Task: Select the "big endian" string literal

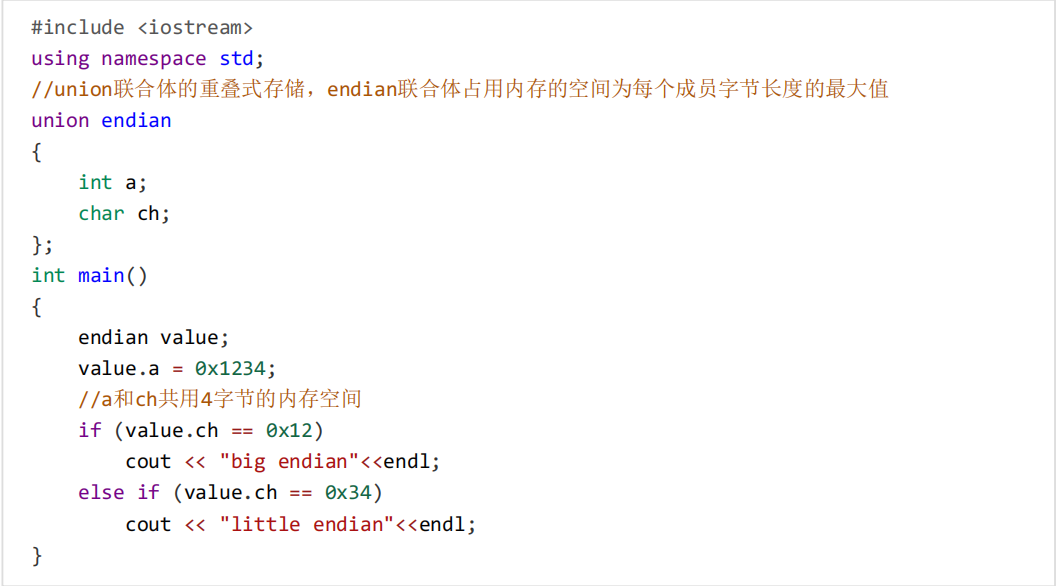Action: coord(289,461)
